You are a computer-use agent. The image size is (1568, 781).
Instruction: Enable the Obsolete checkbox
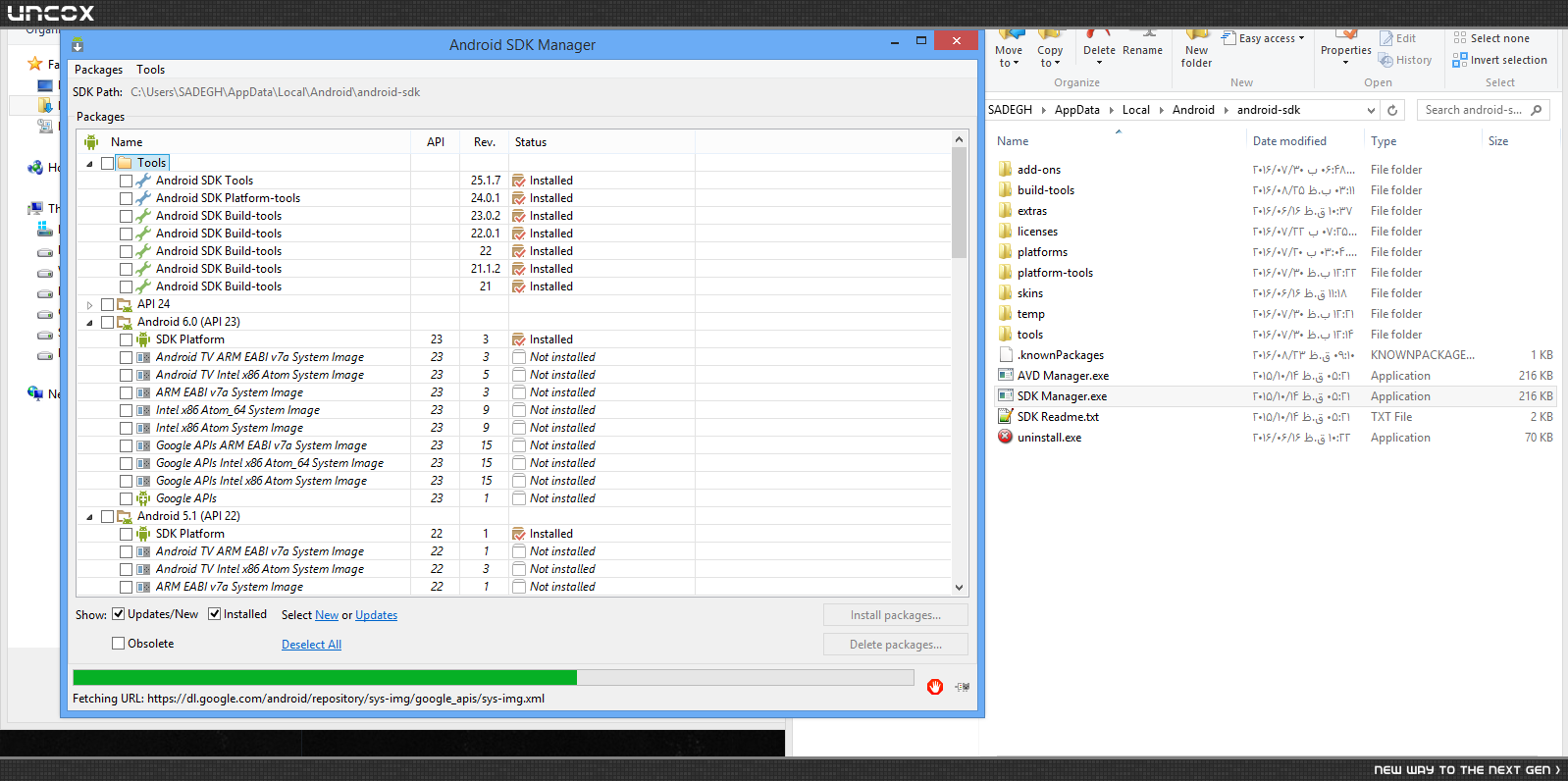pos(118,644)
